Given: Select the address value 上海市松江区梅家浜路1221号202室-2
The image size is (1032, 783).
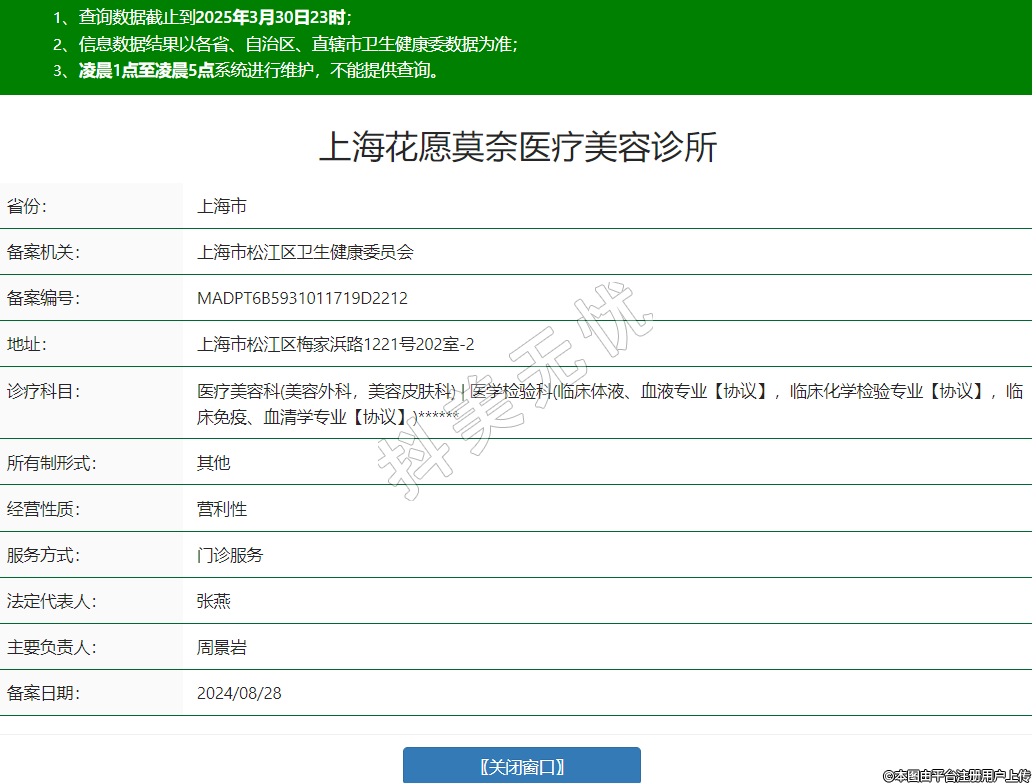Looking at the screenshot, I should point(335,345).
